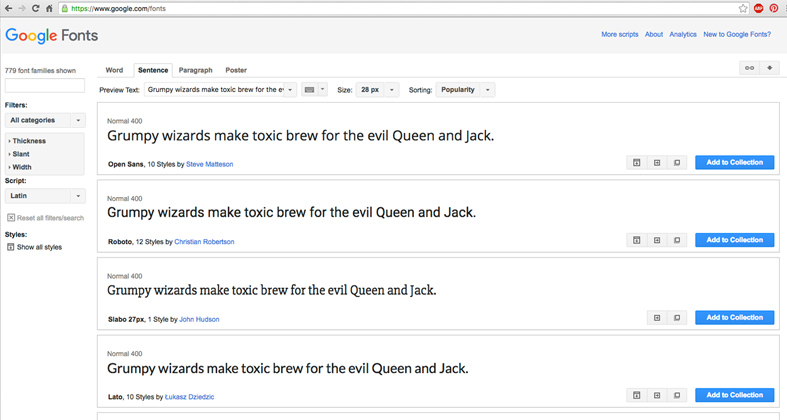This screenshot has width=787, height=420.
Task: Open designer Łukasz Dziedzic's link
Action: (x=190, y=397)
